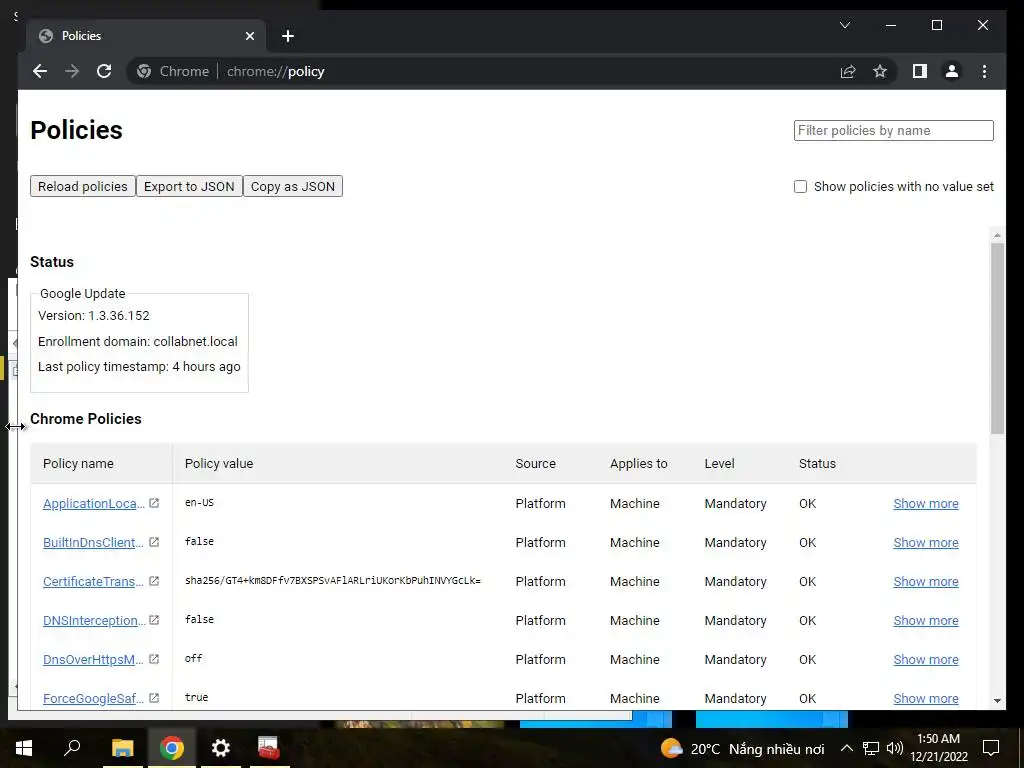Open the notification center icon
The height and width of the screenshot is (768, 1024).
tap(991, 748)
